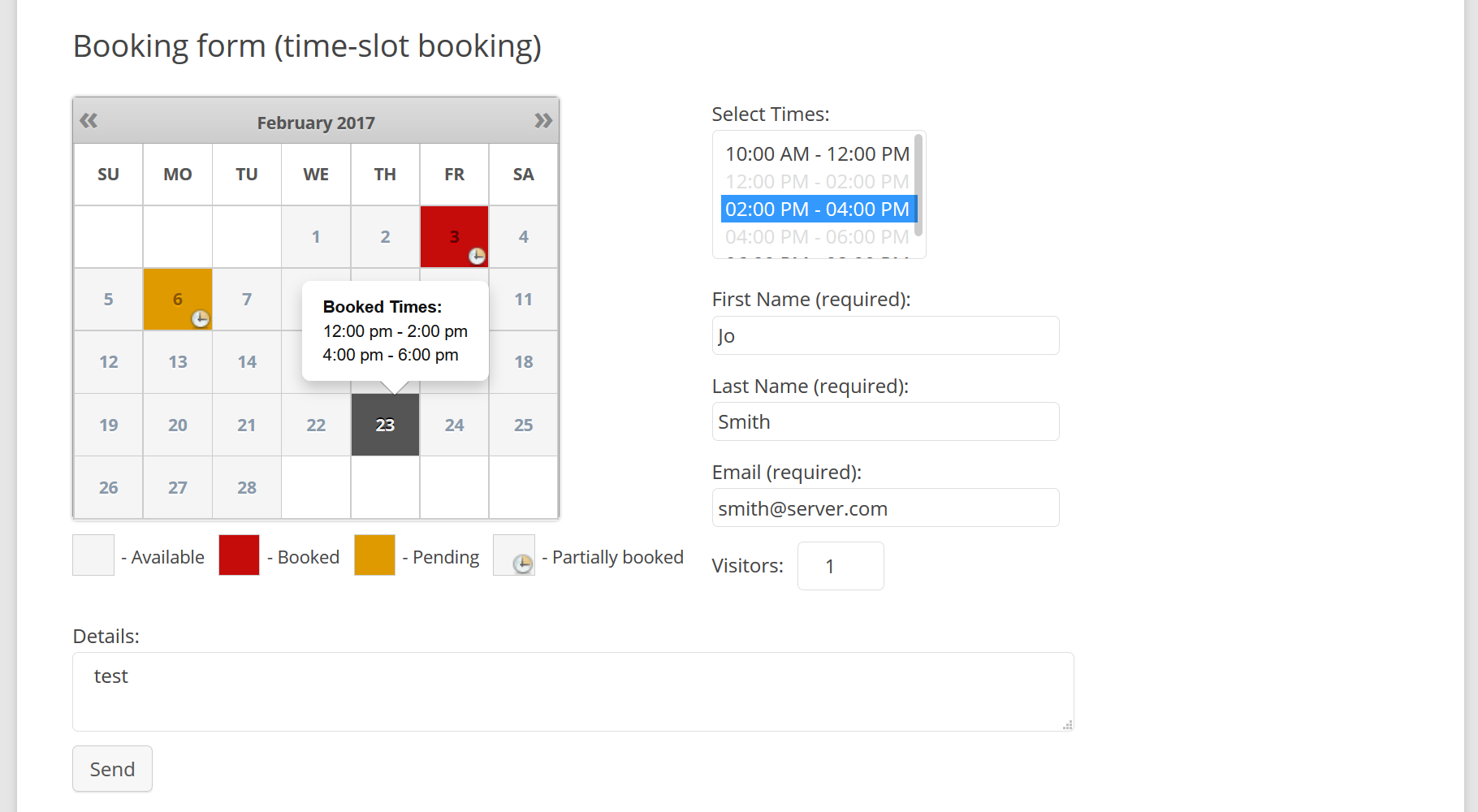Focus the Email field

[x=885, y=508]
